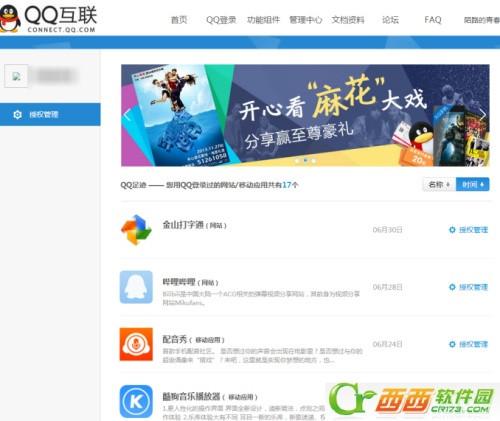Sort the app list by 时间
The image size is (500, 421).
click(473, 184)
